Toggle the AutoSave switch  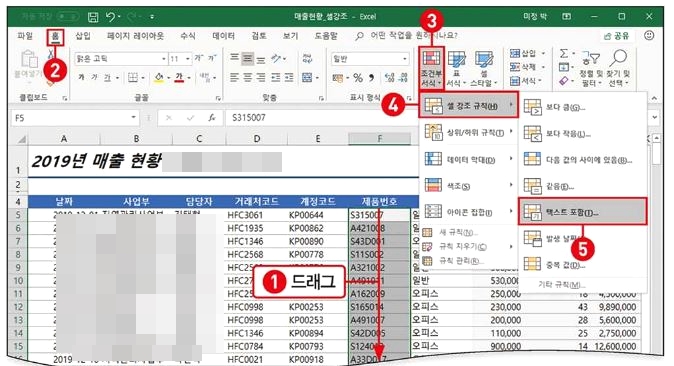coord(67,16)
